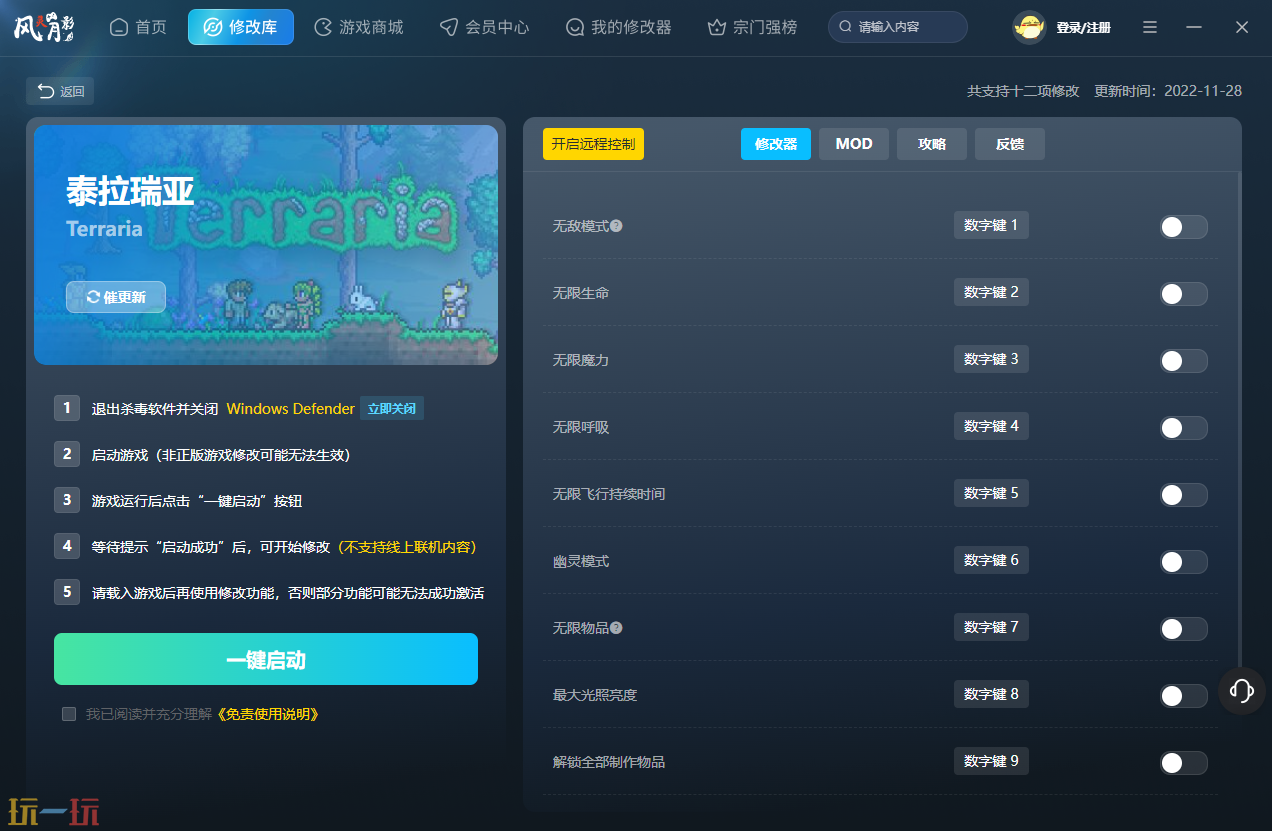Click the help icon beside 无限物品
The width and height of the screenshot is (1272, 831).
[617, 628]
